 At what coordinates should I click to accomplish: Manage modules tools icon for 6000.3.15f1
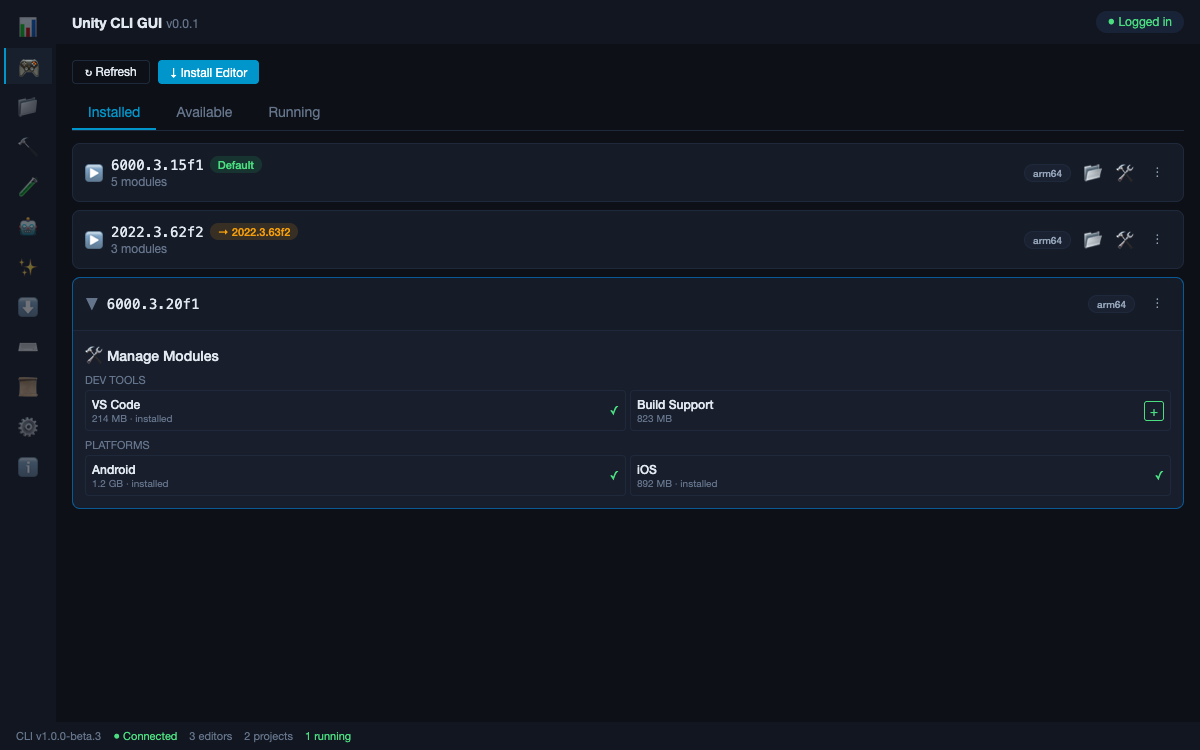pos(1125,173)
